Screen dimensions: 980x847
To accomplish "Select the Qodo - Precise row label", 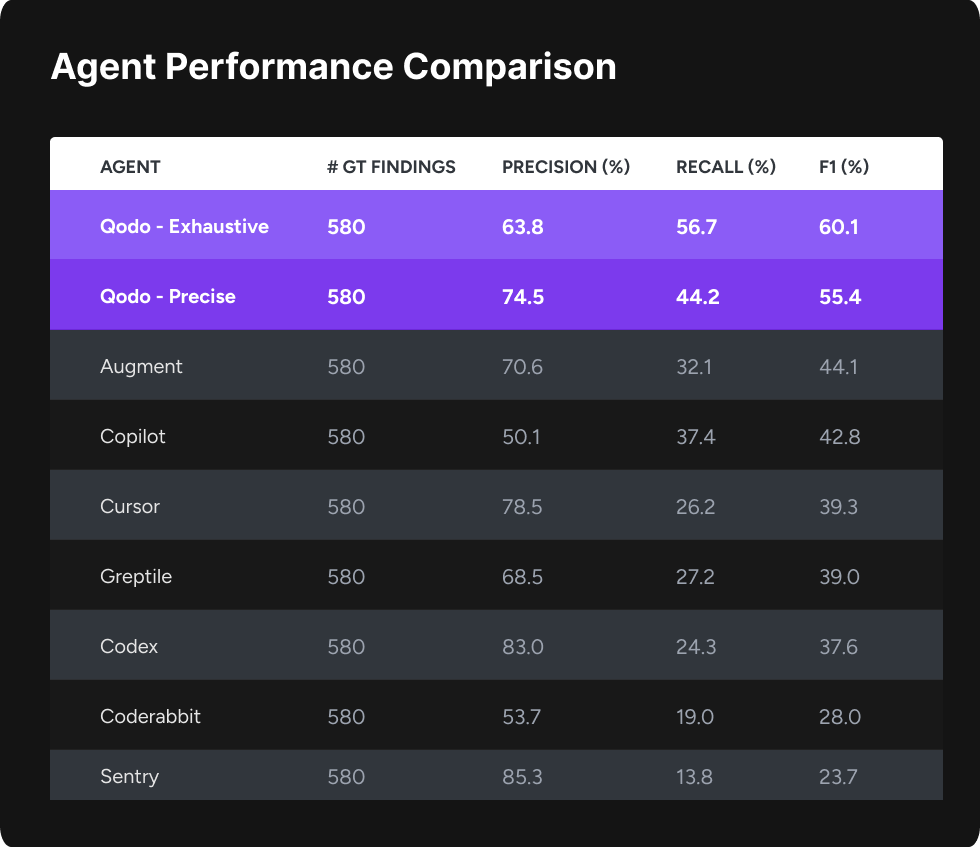I will (168, 297).
